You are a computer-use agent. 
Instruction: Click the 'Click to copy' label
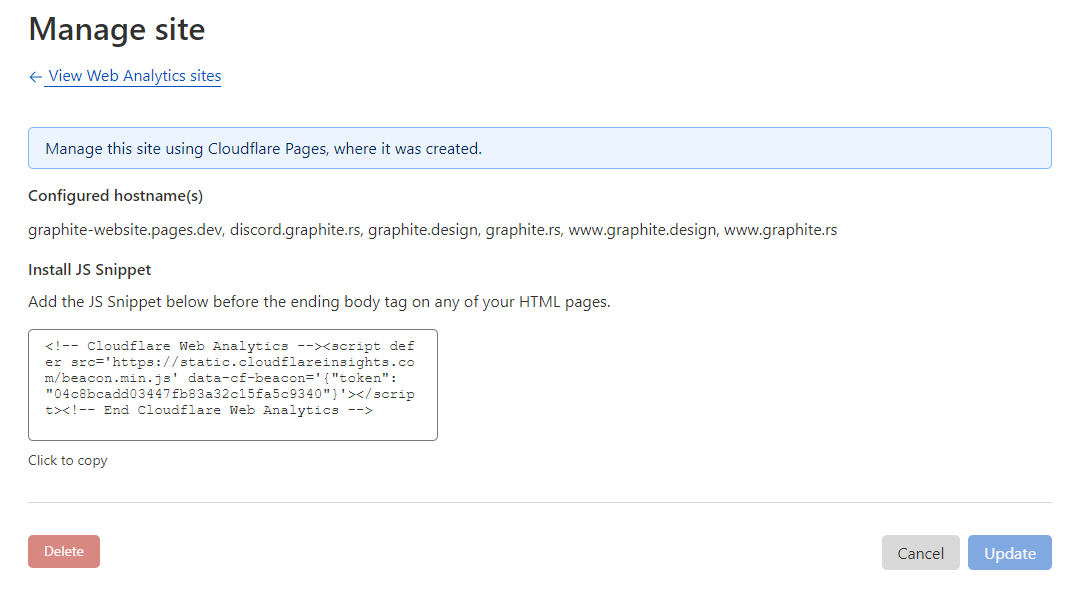pos(68,461)
